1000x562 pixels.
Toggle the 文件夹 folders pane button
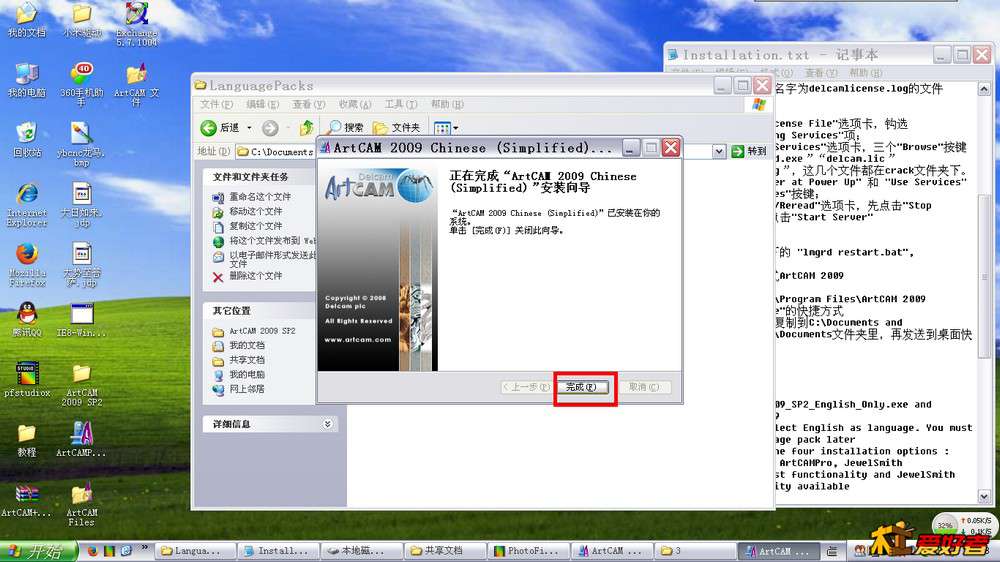(x=397, y=128)
